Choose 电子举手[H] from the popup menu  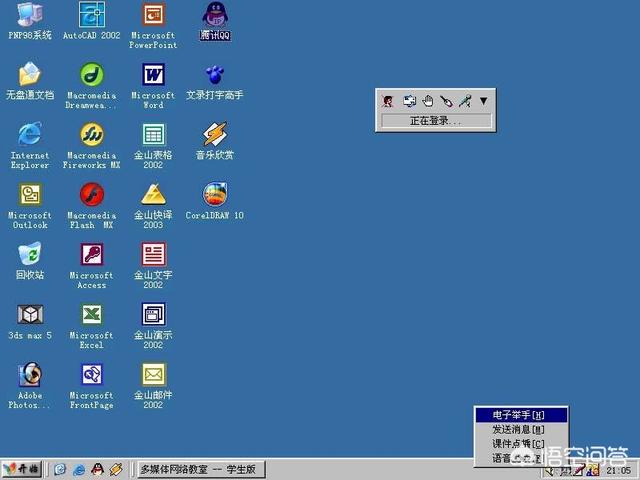521,415
